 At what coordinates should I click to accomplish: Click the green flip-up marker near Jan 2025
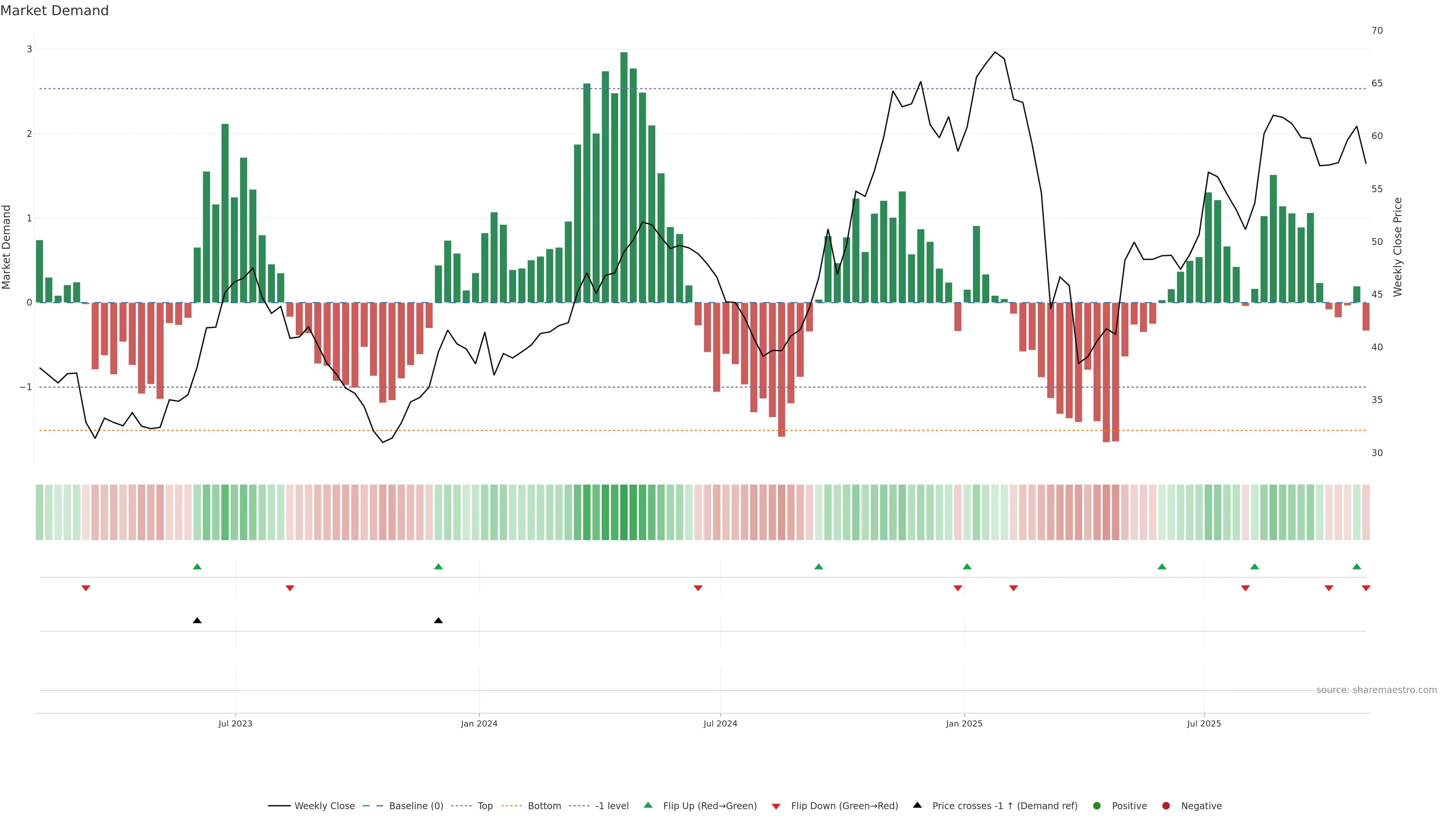[967, 567]
